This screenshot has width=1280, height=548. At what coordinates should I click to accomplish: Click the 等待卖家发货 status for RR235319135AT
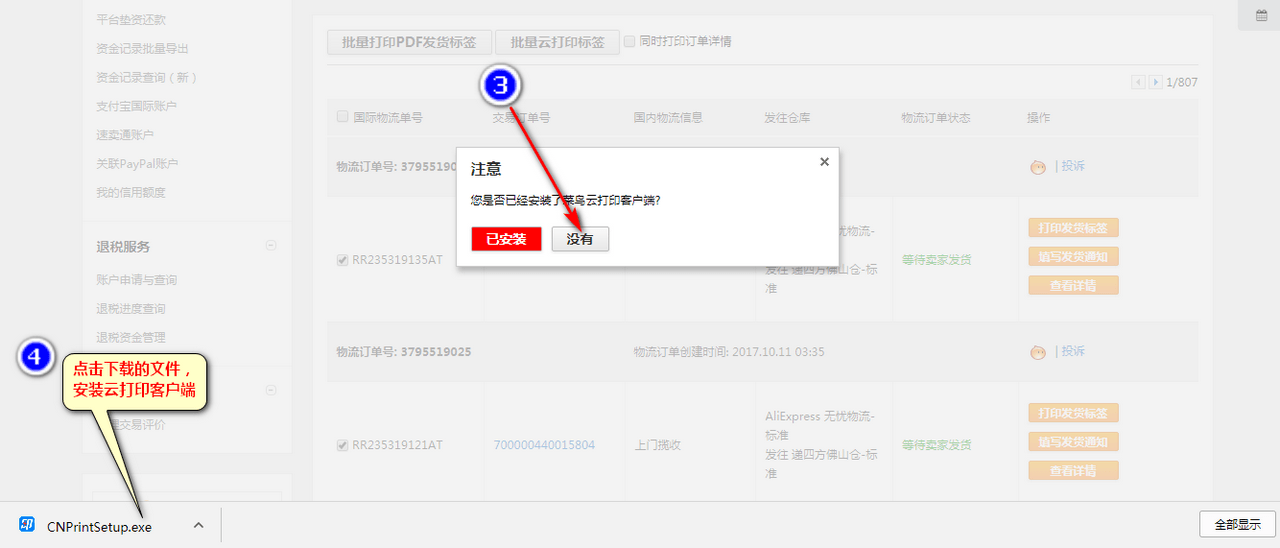tap(936, 260)
